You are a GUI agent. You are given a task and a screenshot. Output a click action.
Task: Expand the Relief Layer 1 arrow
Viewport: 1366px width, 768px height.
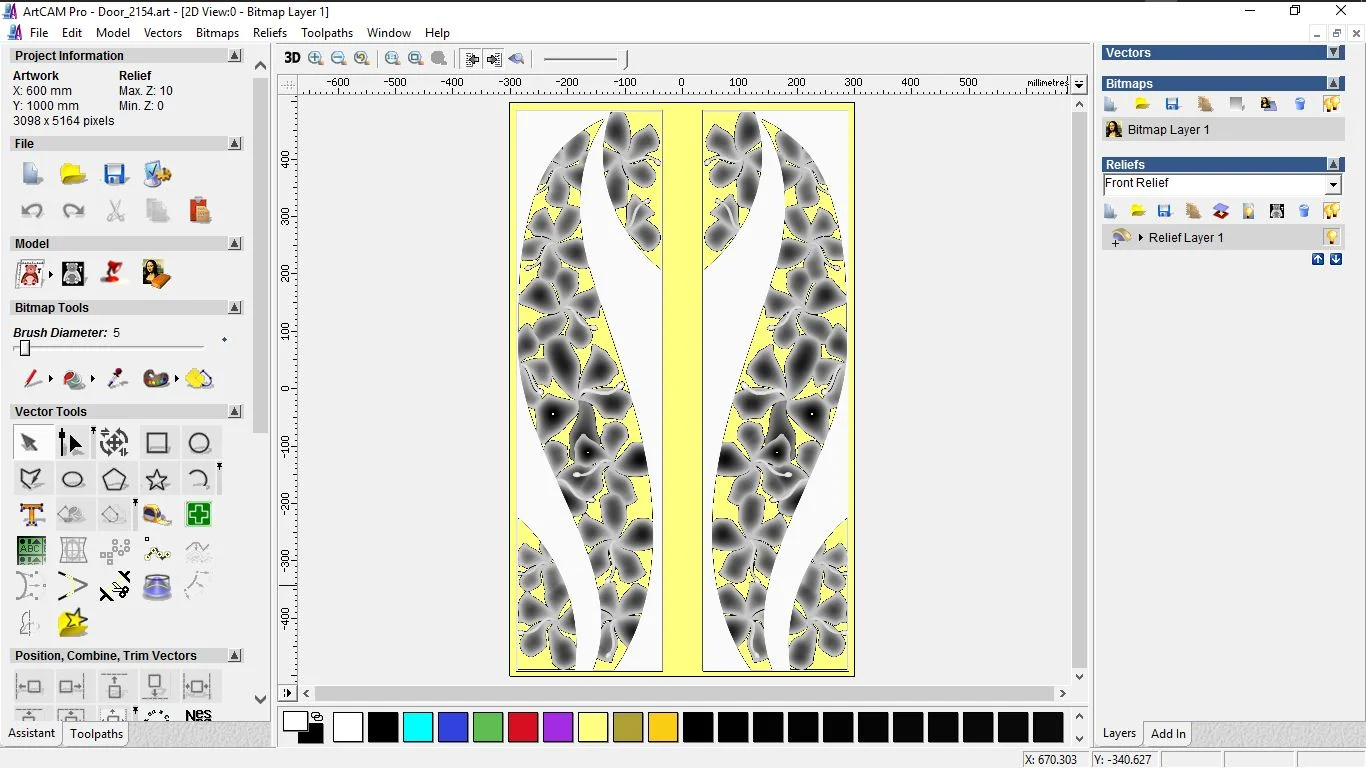pos(1141,238)
